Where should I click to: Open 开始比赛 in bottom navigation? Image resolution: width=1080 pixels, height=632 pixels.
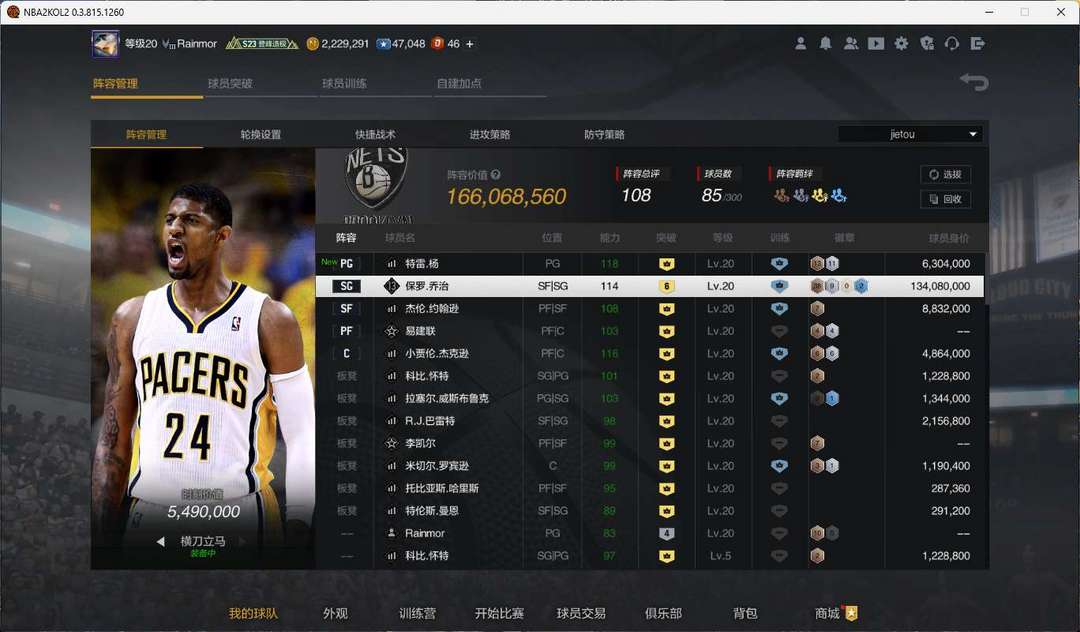499,613
